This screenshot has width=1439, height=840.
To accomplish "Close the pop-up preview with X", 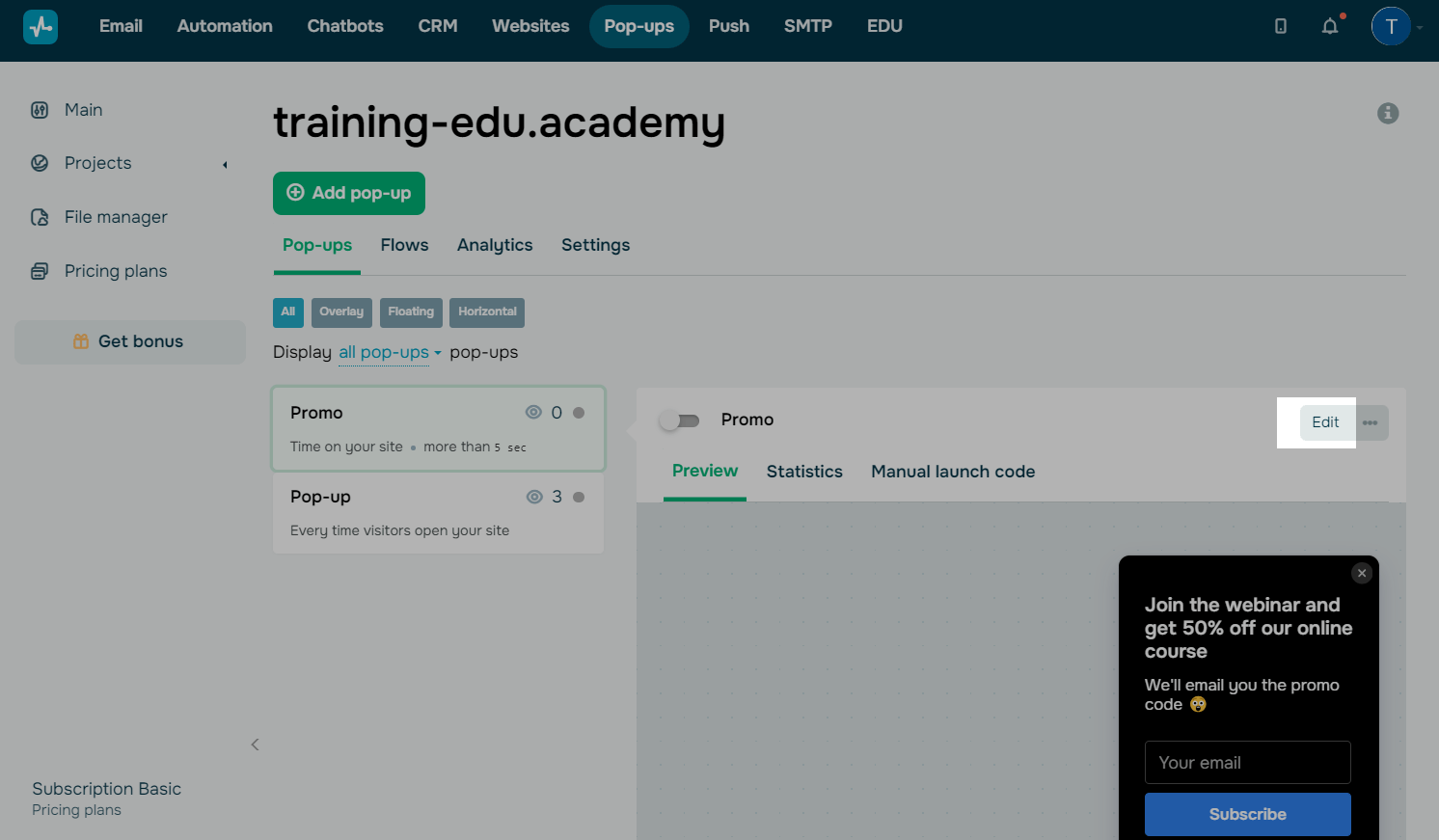I will pos(1362,573).
